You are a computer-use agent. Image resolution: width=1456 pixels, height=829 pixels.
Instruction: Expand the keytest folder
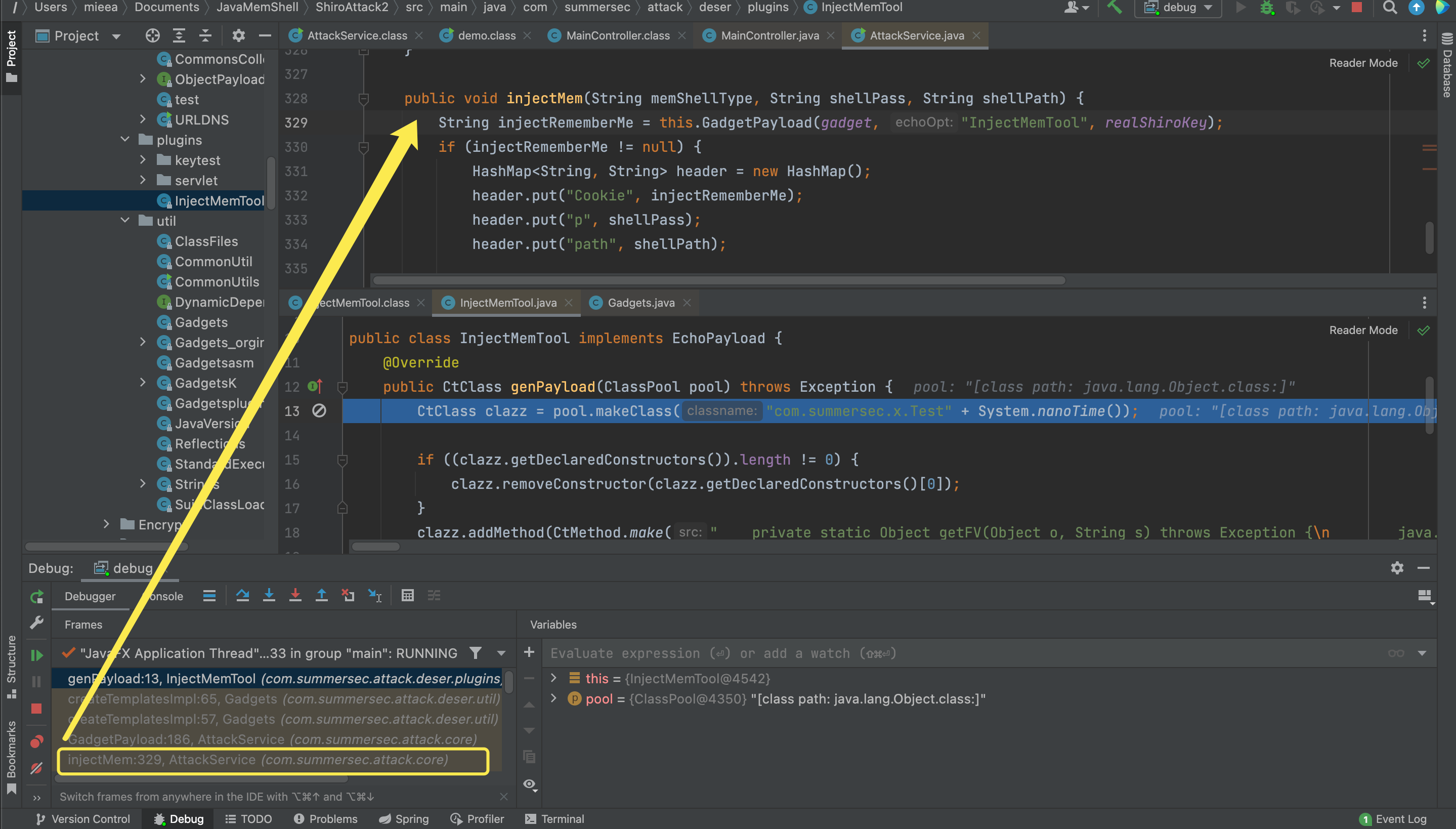click(x=143, y=160)
